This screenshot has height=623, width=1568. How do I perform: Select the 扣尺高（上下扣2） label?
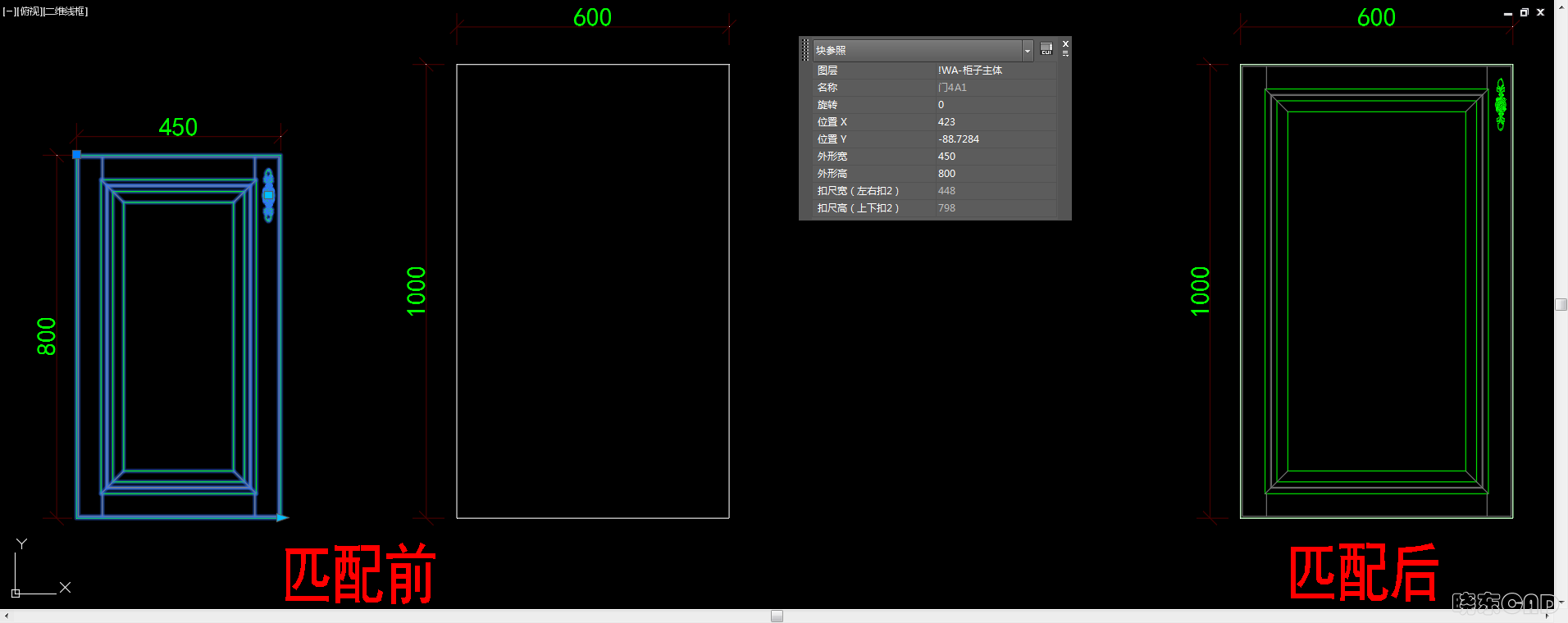click(858, 208)
